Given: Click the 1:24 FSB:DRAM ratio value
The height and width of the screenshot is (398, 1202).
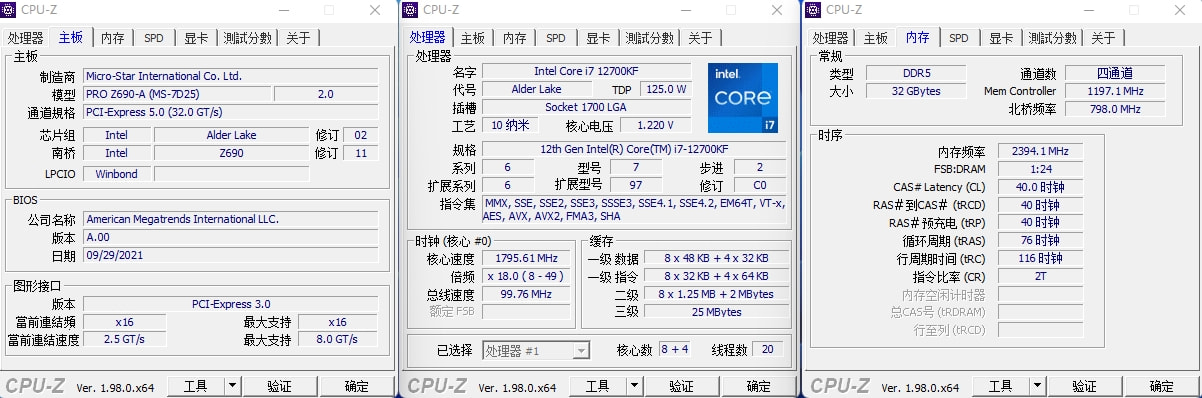Looking at the screenshot, I should click(x=1039, y=169).
